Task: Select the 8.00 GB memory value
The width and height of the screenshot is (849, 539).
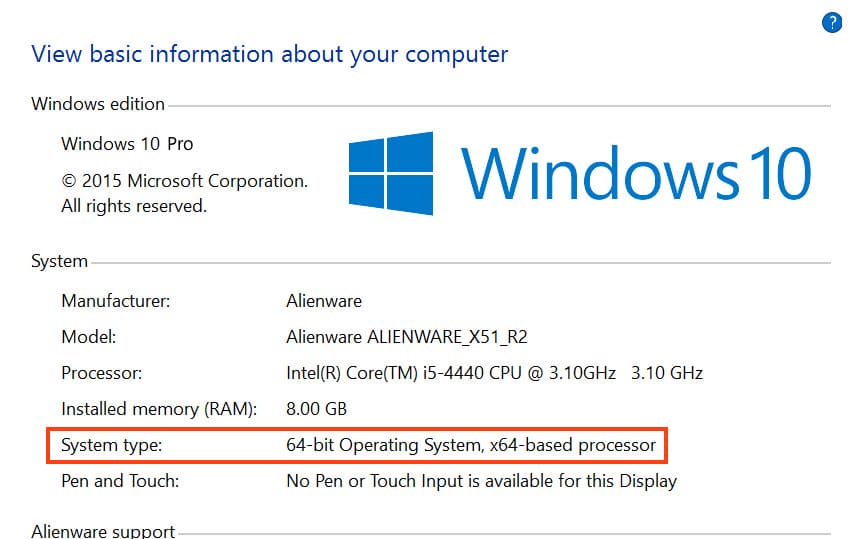Action: point(318,409)
